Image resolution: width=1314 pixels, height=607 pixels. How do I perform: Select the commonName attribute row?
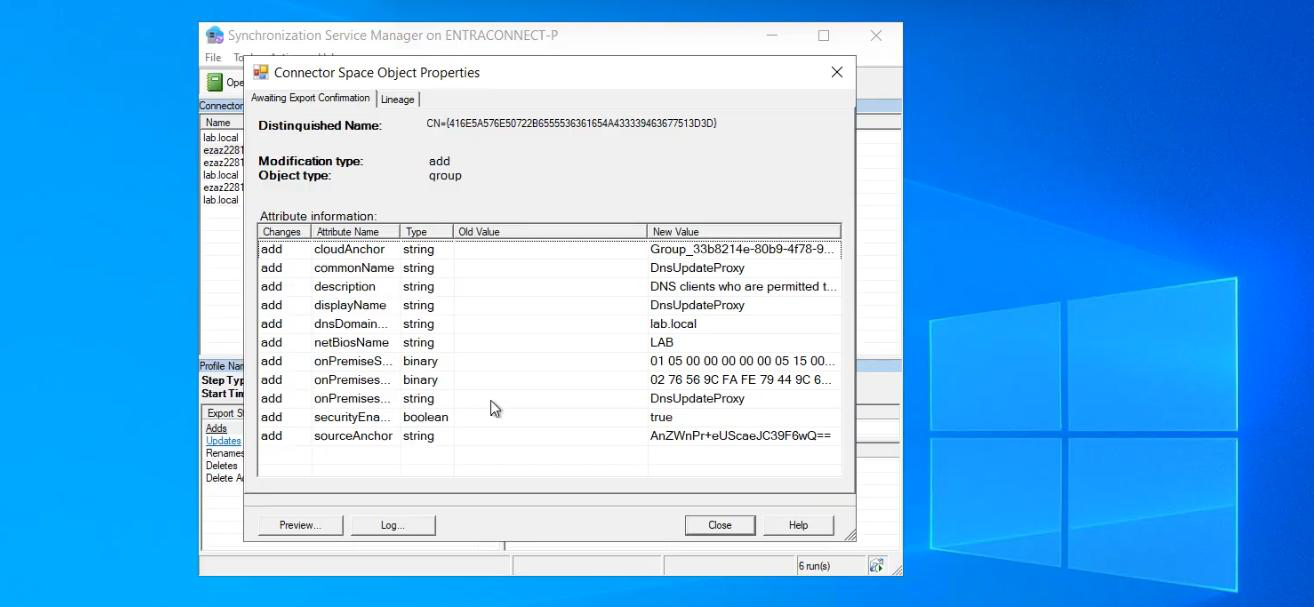[549, 268]
